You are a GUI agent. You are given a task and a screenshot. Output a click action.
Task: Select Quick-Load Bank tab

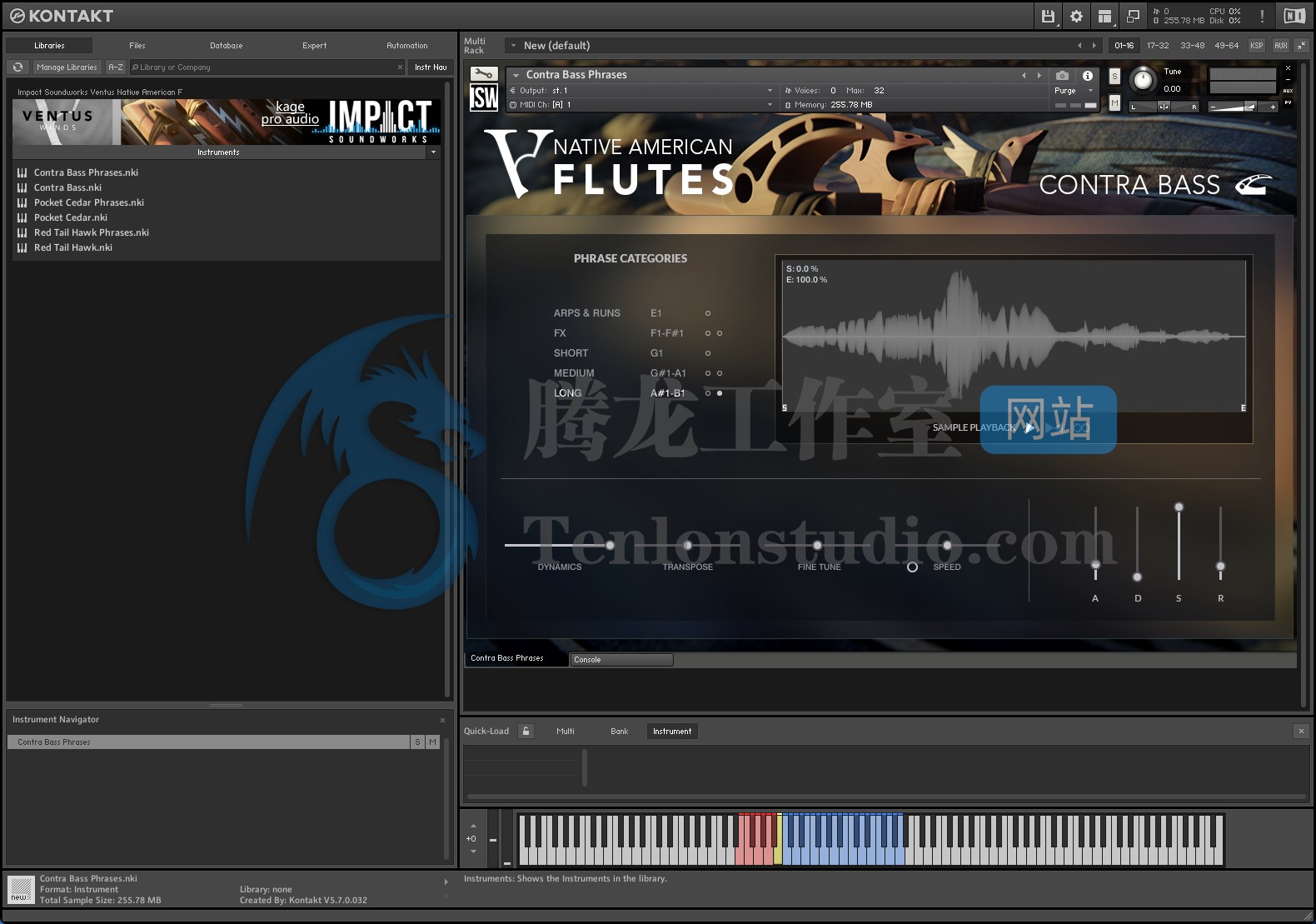point(620,732)
